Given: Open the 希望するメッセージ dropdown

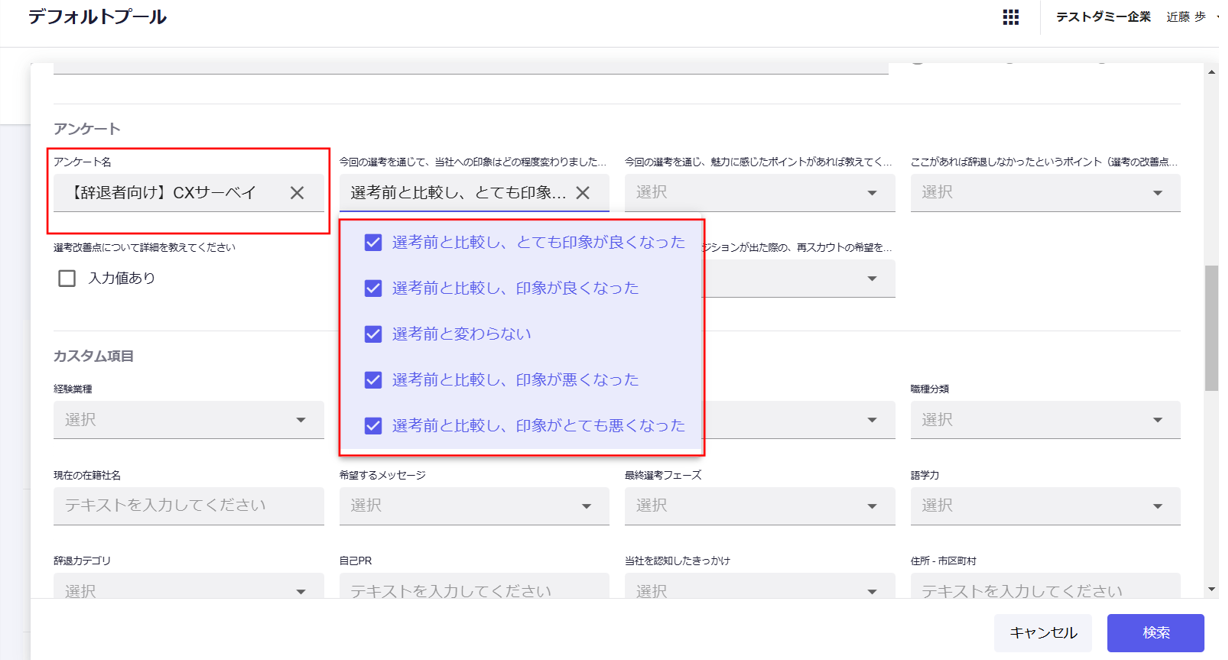Looking at the screenshot, I should point(473,506).
